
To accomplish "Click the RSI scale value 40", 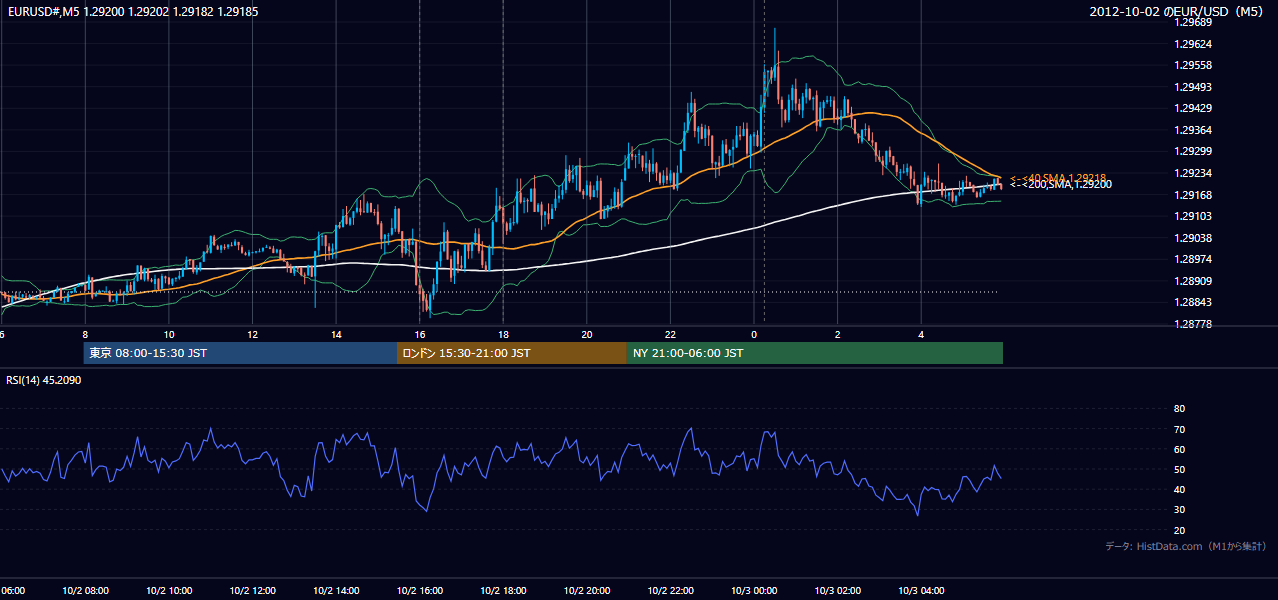I will [x=1179, y=489].
